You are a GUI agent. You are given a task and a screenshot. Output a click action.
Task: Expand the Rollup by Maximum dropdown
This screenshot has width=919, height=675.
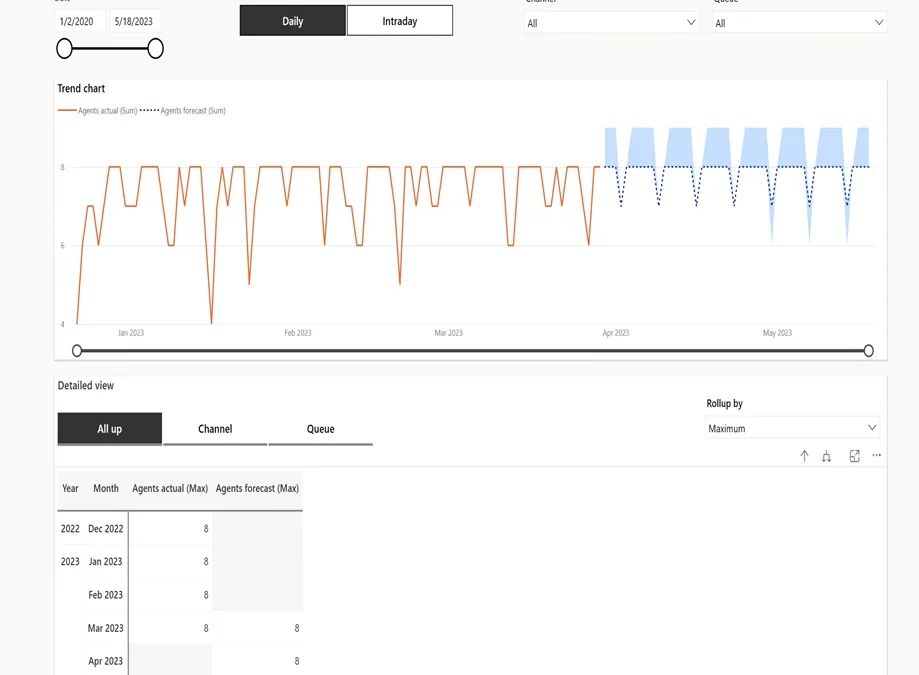(x=792, y=428)
